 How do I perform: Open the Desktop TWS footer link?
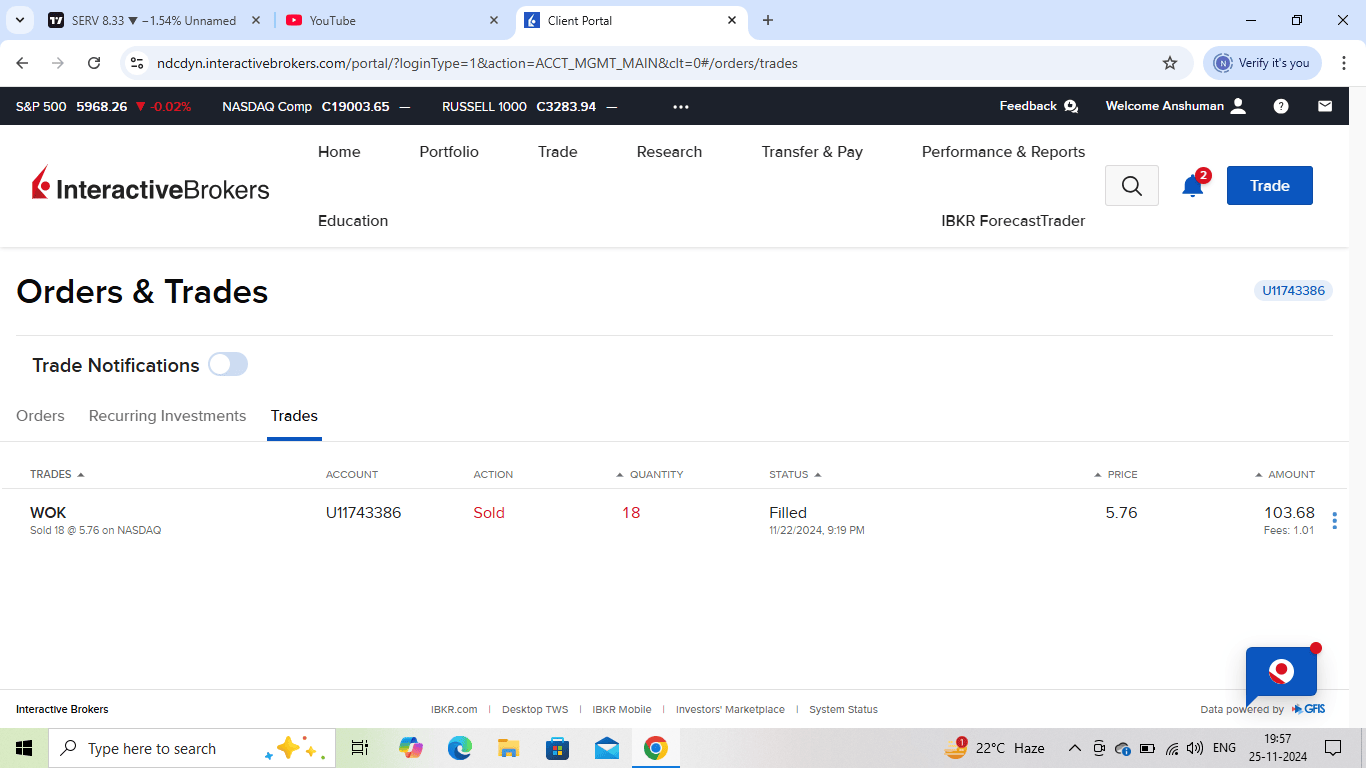click(x=535, y=710)
